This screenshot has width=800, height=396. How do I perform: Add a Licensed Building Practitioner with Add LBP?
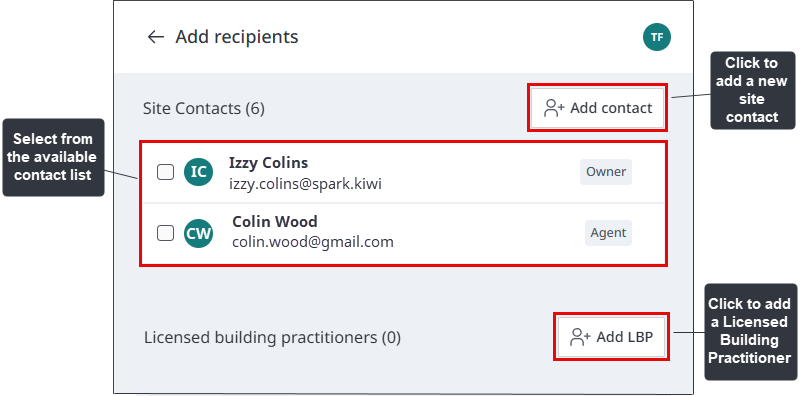[x=611, y=337]
